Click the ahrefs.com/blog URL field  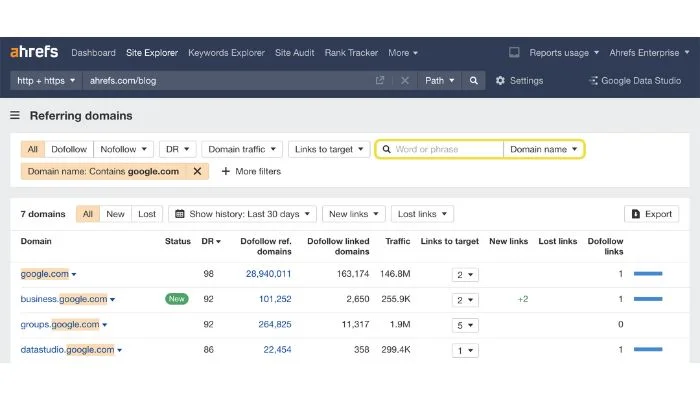pos(228,81)
